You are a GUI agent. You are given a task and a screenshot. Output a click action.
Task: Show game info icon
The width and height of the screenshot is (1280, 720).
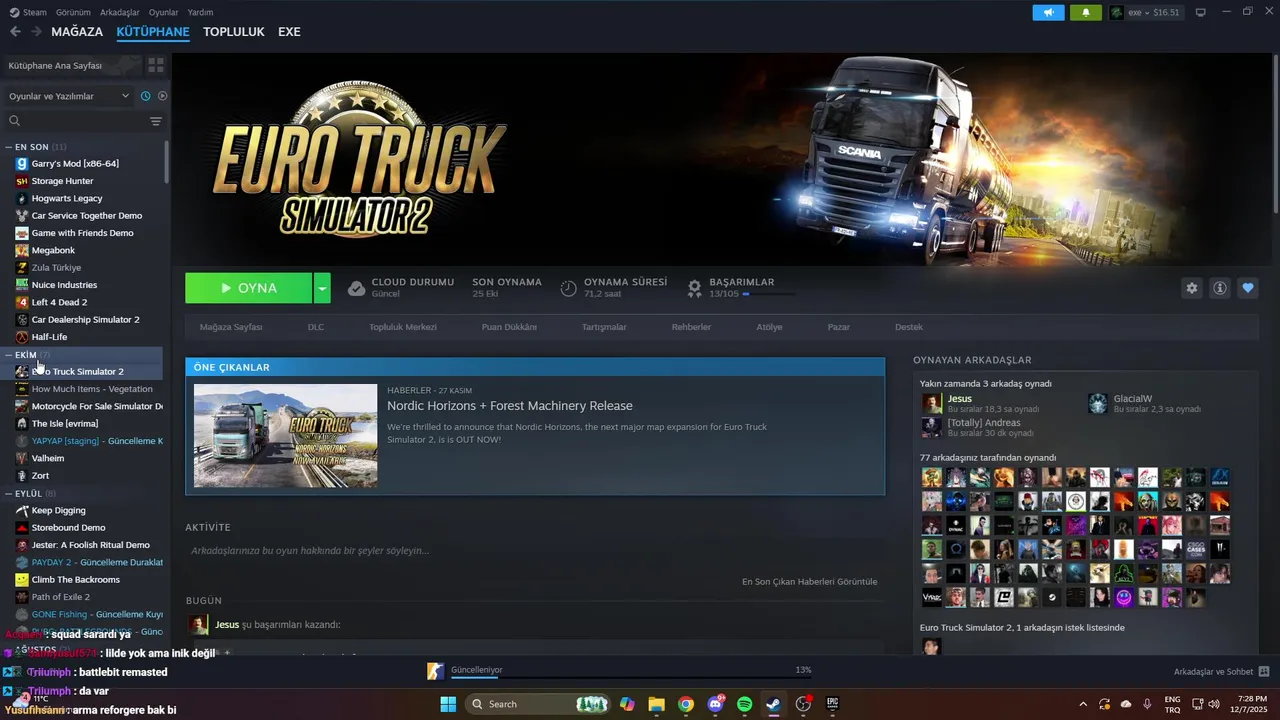(1219, 288)
